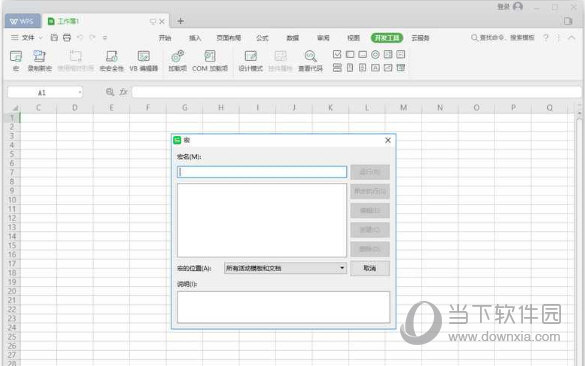The width and height of the screenshot is (585, 366).
Task: Click the macro name input field
Action: 262,172
